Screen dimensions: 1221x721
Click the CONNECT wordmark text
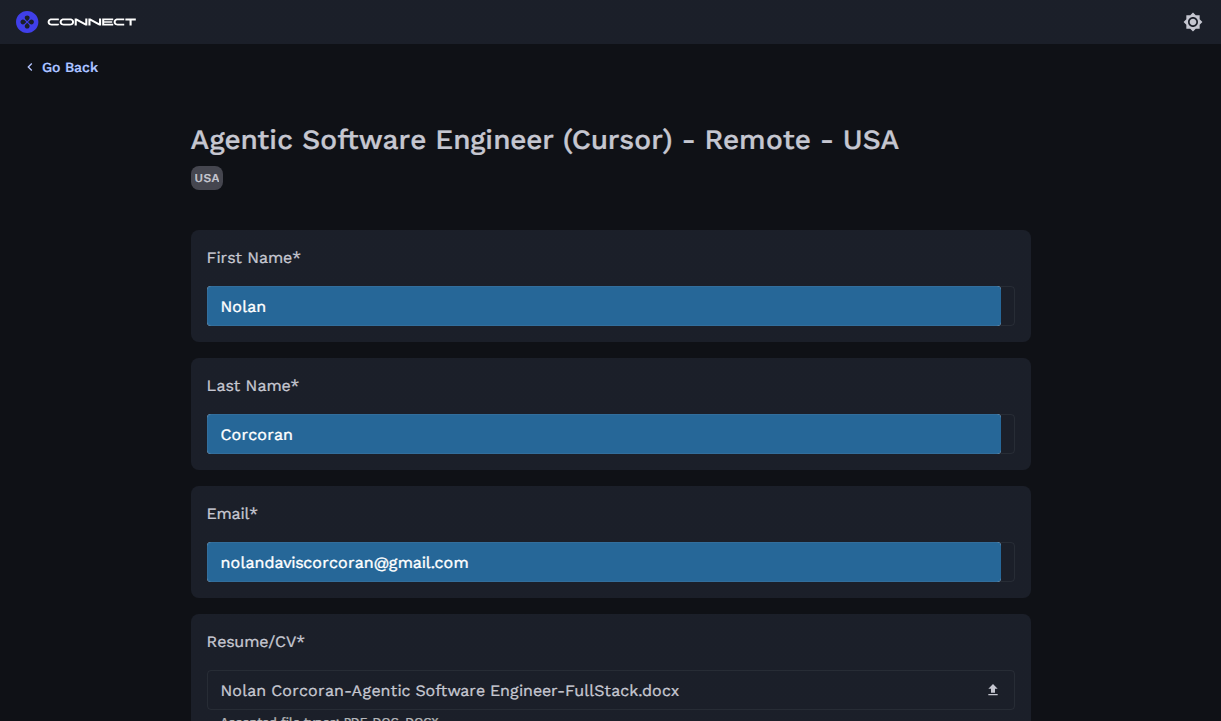91,22
